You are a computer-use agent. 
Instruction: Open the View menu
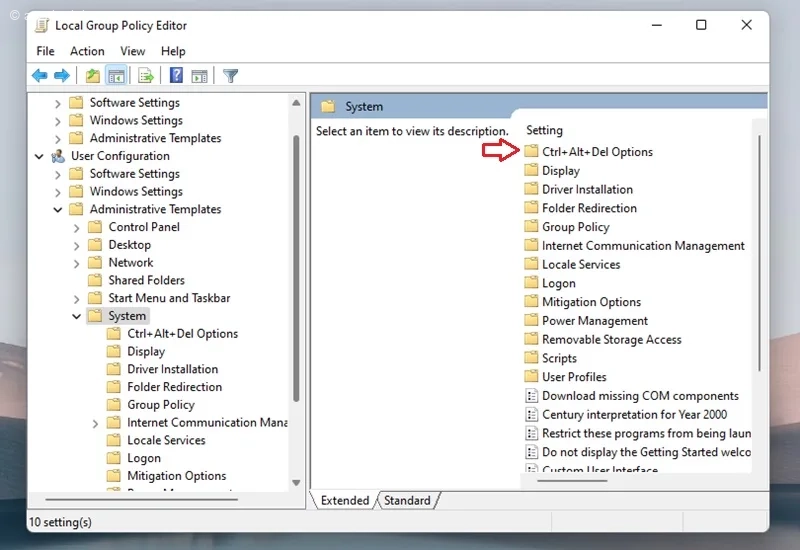pos(133,51)
